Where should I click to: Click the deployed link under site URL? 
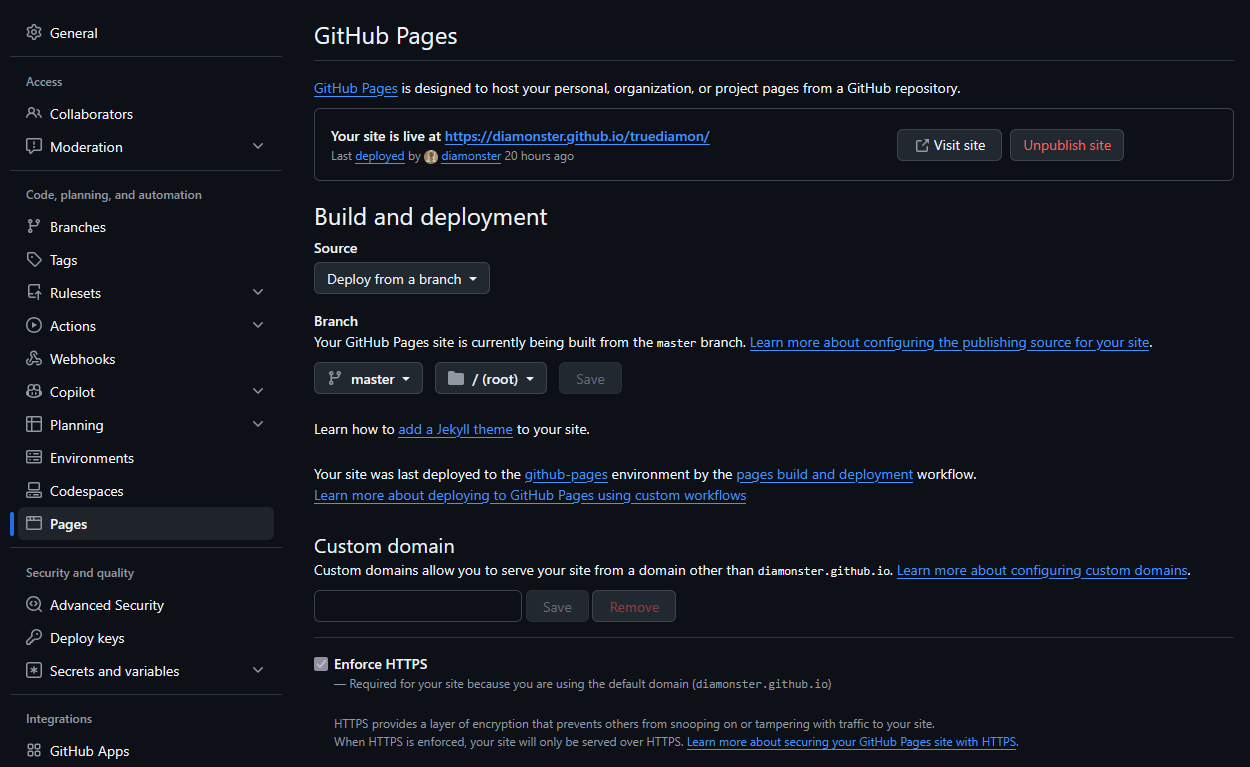click(x=380, y=156)
